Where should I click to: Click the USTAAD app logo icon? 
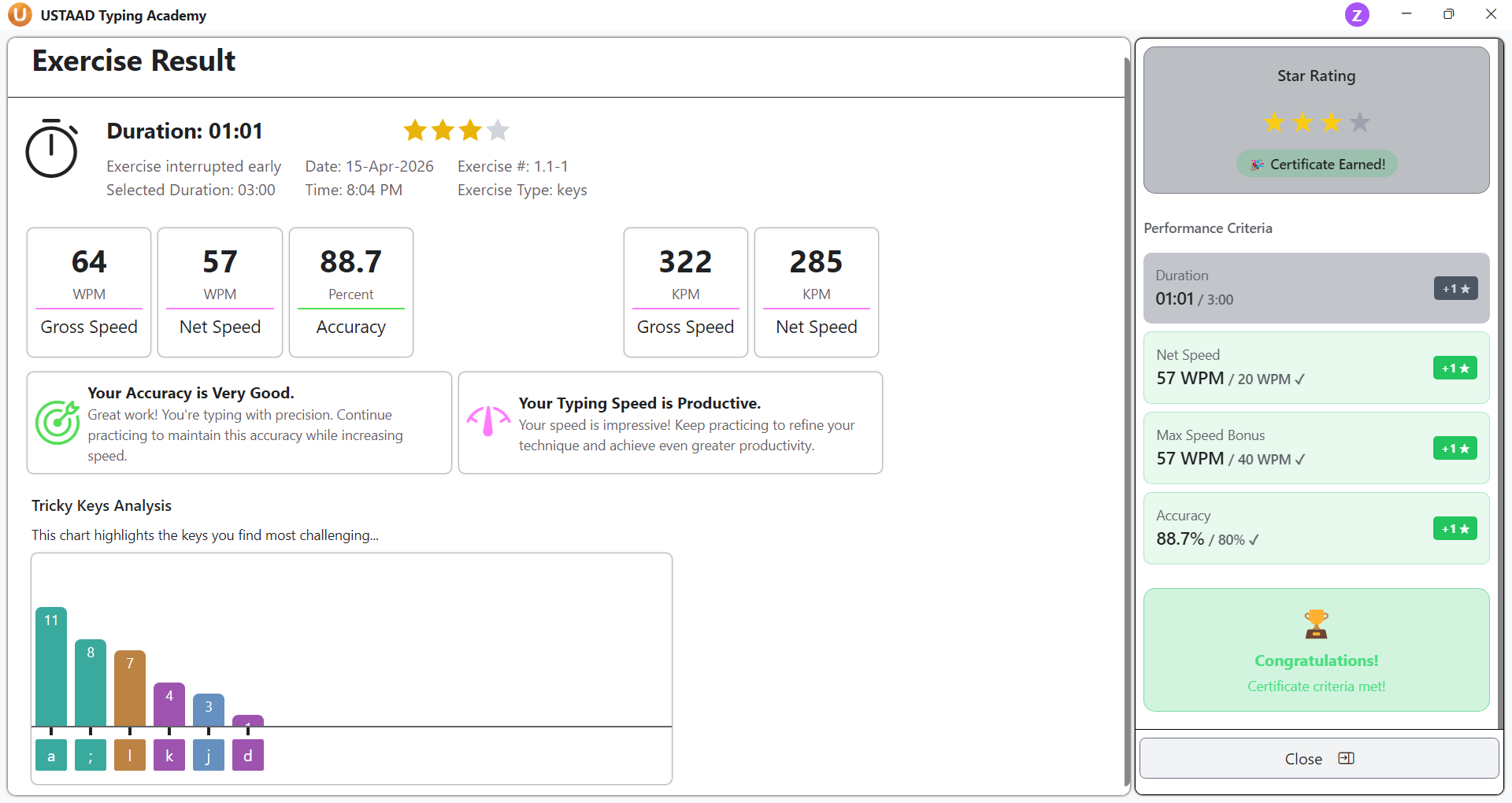[x=19, y=15]
